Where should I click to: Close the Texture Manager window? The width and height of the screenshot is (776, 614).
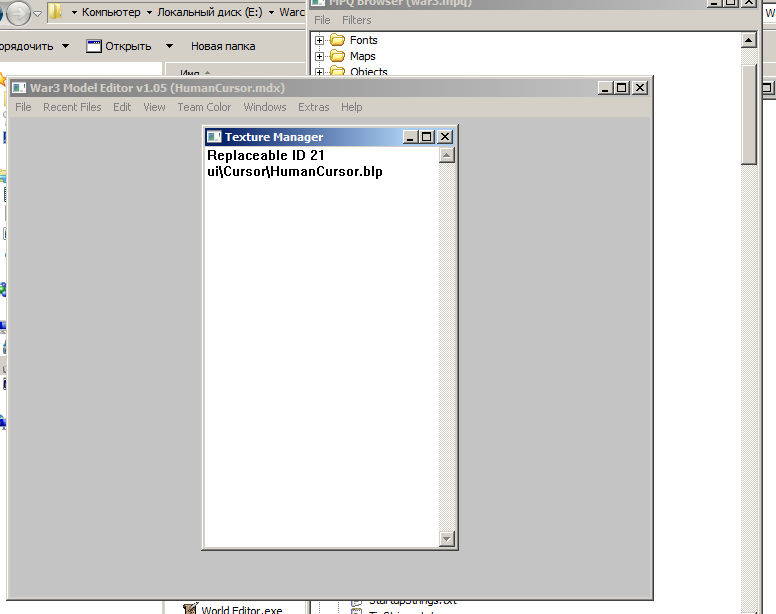point(445,137)
